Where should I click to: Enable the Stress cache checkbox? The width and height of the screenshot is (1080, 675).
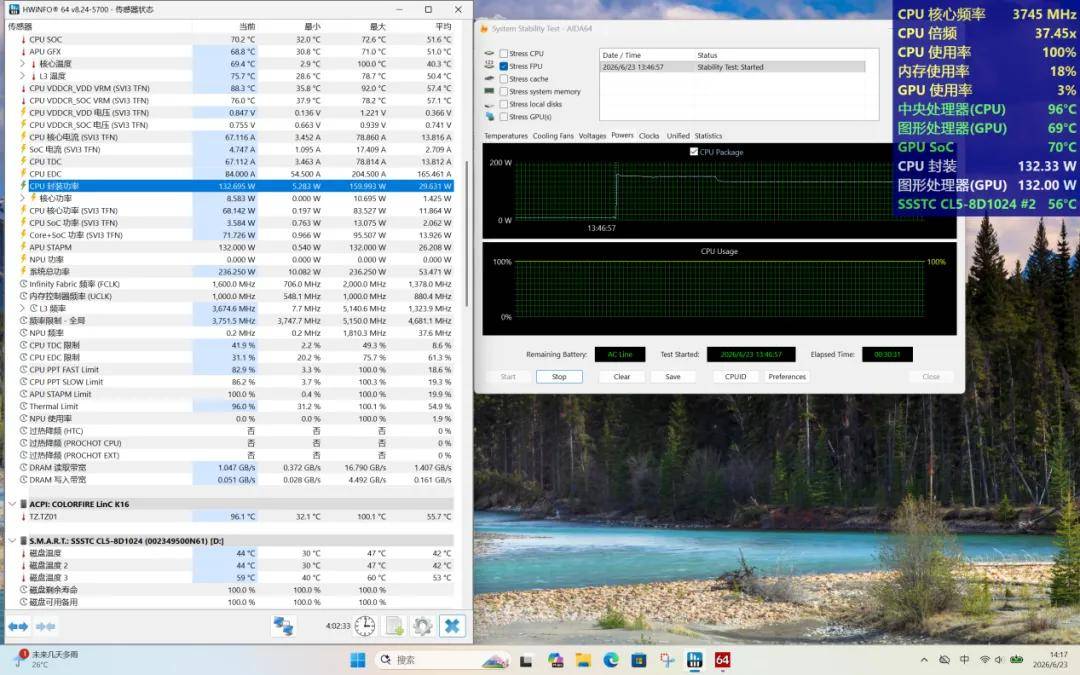503,79
